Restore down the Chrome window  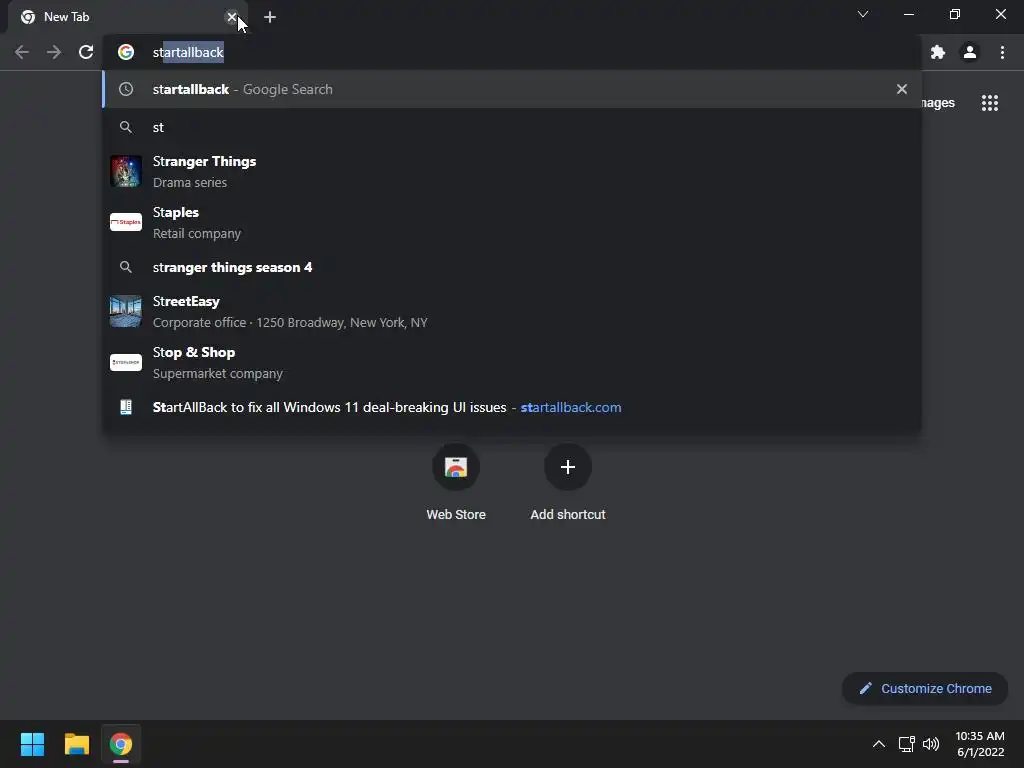[x=955, y=14]
